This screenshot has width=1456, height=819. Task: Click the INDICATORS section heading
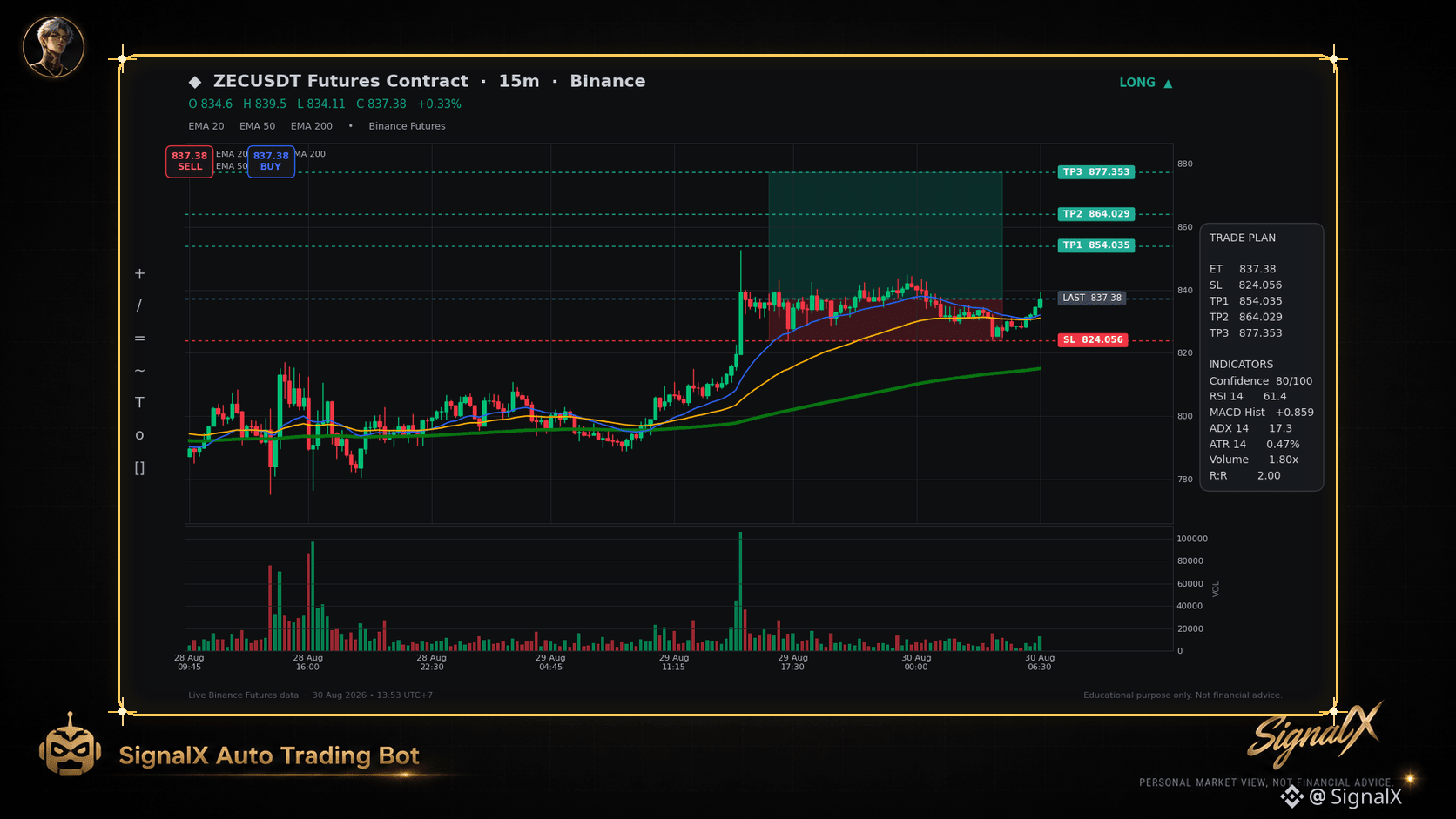[x=1241, y=365]
